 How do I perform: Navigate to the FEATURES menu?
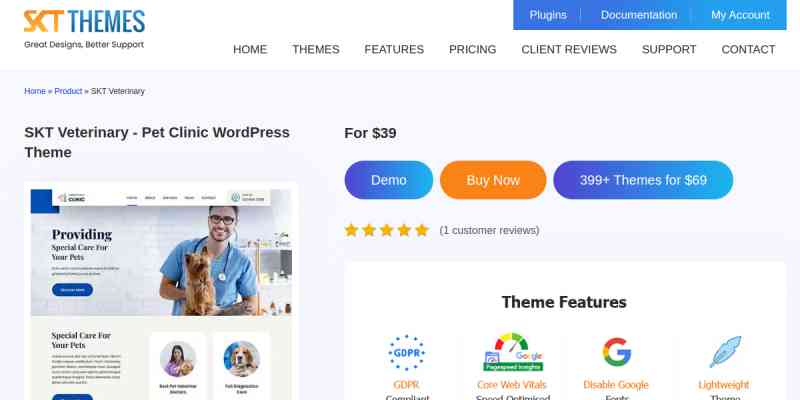(x=394, y=49)
